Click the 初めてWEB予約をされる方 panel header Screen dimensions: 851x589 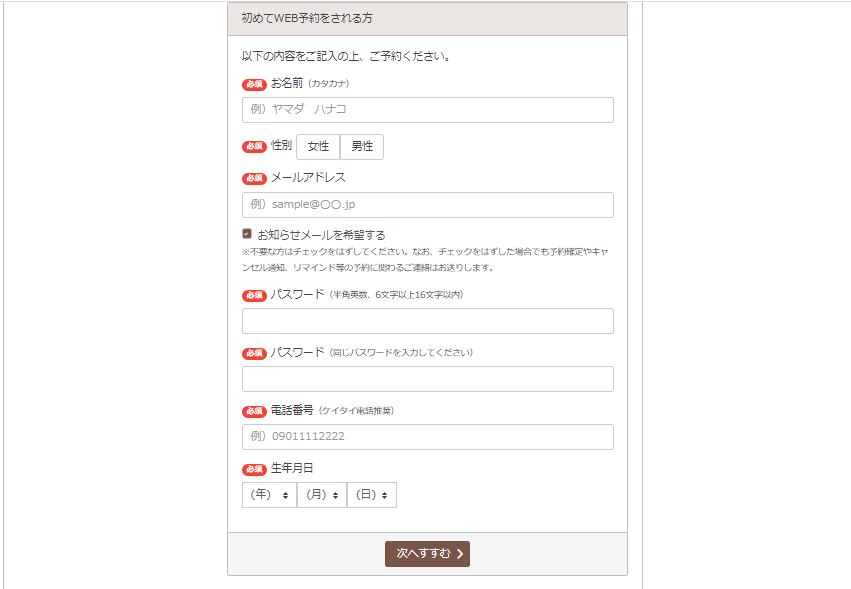tap(427, 18)
